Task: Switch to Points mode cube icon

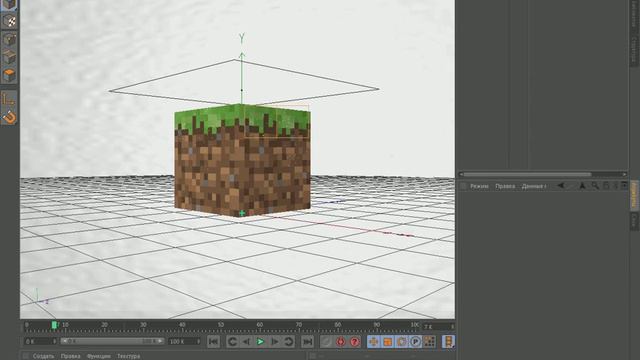Action: click(x=9, y=40)
